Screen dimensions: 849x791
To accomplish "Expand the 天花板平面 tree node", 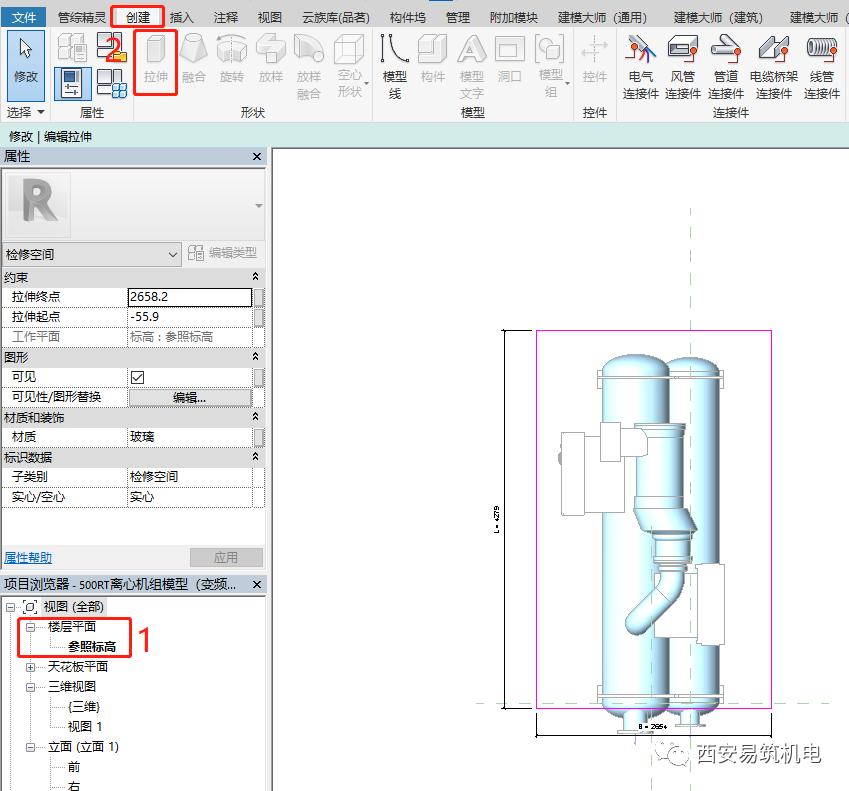I will coord(31,667).
